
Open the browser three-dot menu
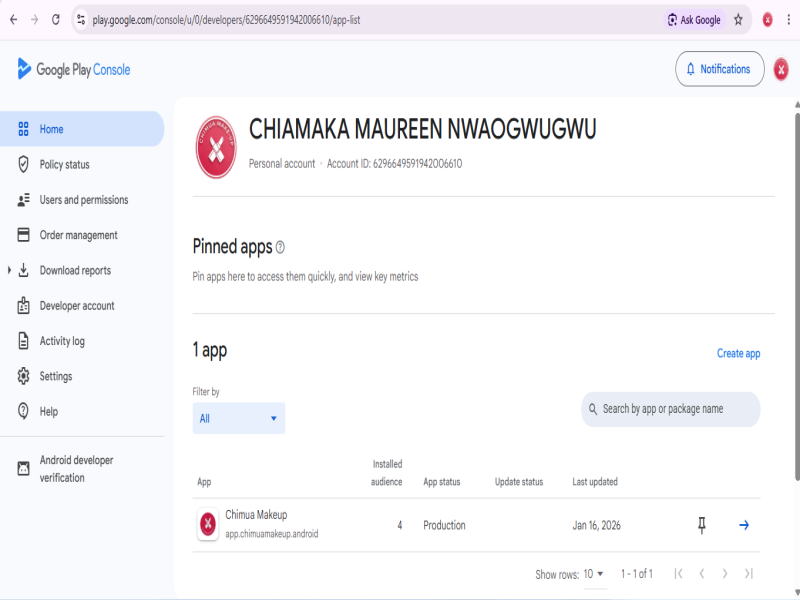[x=788, y=20]
